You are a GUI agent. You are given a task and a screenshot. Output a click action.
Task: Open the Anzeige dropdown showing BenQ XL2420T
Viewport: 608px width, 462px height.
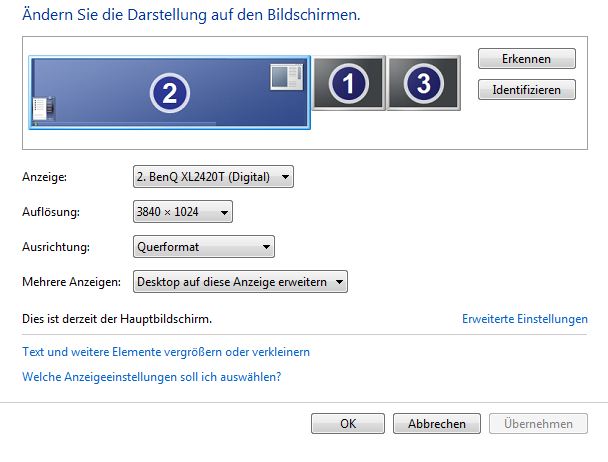coord(213,177)
